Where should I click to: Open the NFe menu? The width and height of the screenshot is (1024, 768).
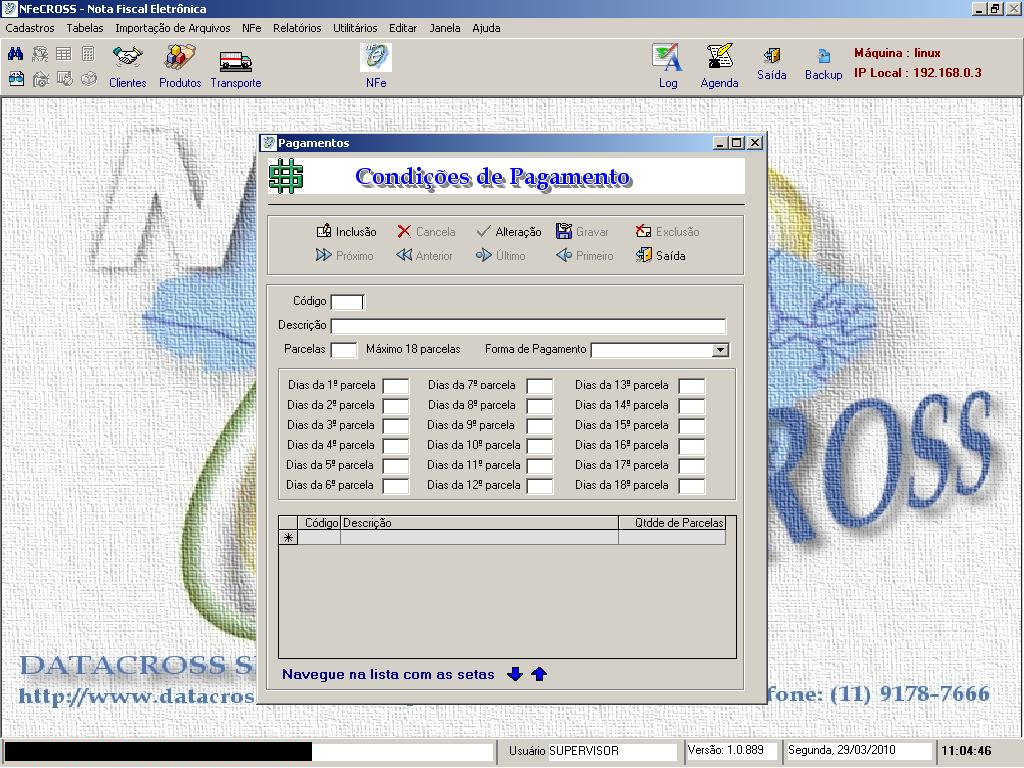point(251,28)
